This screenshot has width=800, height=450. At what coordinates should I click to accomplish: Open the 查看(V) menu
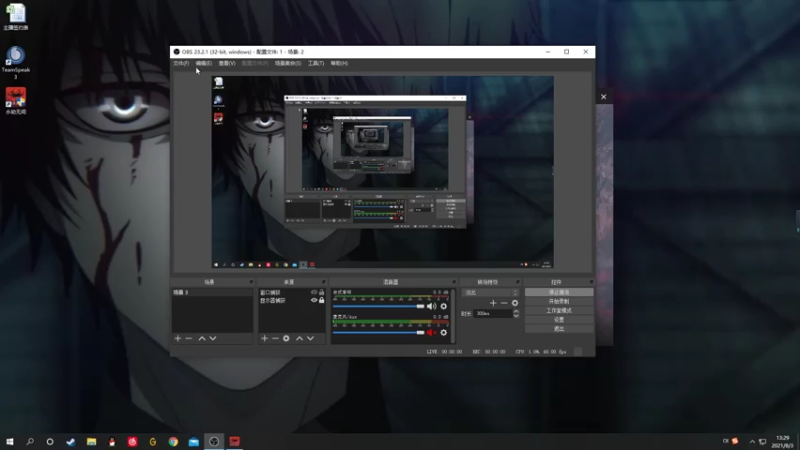[x=227, y=63]
